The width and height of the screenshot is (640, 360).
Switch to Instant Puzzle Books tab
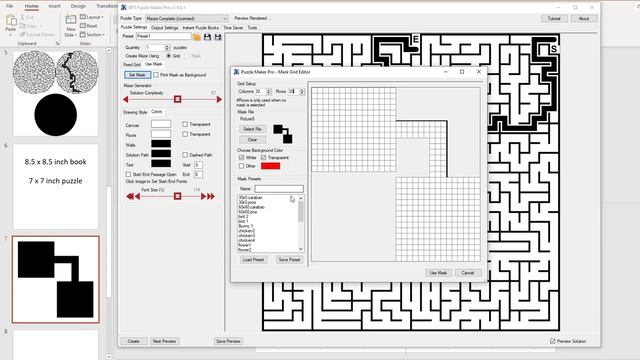coord(201,28)
